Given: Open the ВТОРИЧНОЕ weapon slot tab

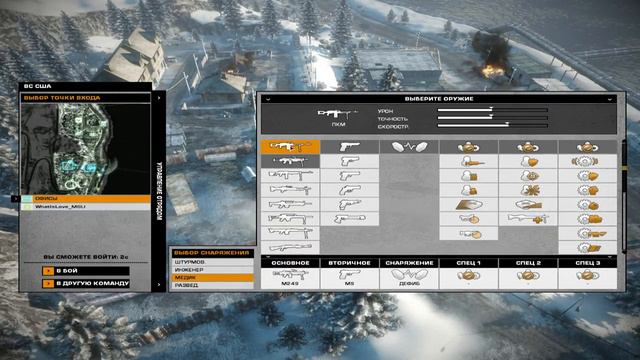Looking at the screenshot, I should tap(350, 263).
